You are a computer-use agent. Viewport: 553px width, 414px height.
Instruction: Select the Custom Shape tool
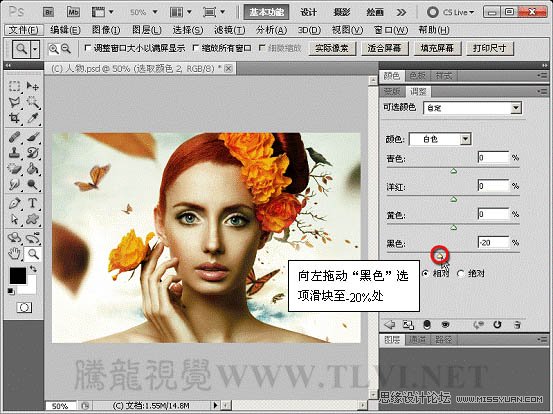pos(32,219)
